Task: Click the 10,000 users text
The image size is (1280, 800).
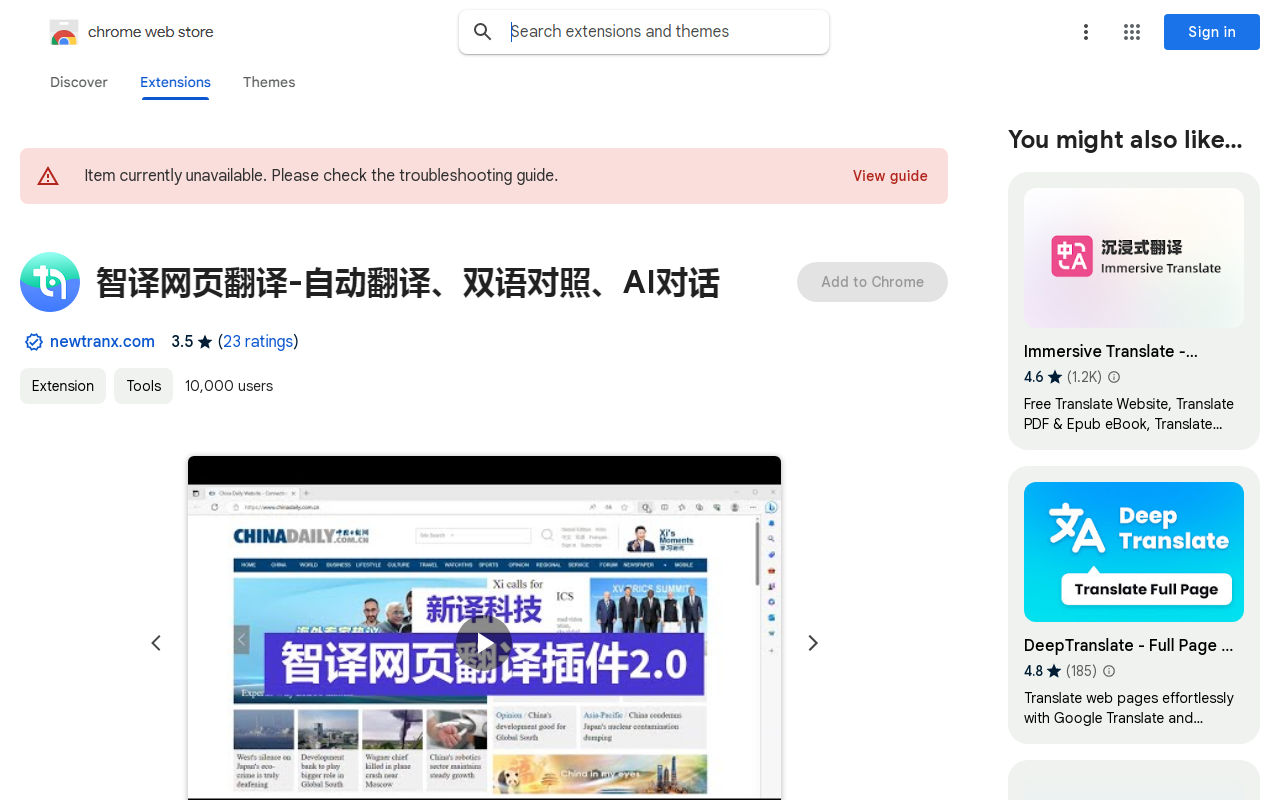Action: tap(229, 386)
